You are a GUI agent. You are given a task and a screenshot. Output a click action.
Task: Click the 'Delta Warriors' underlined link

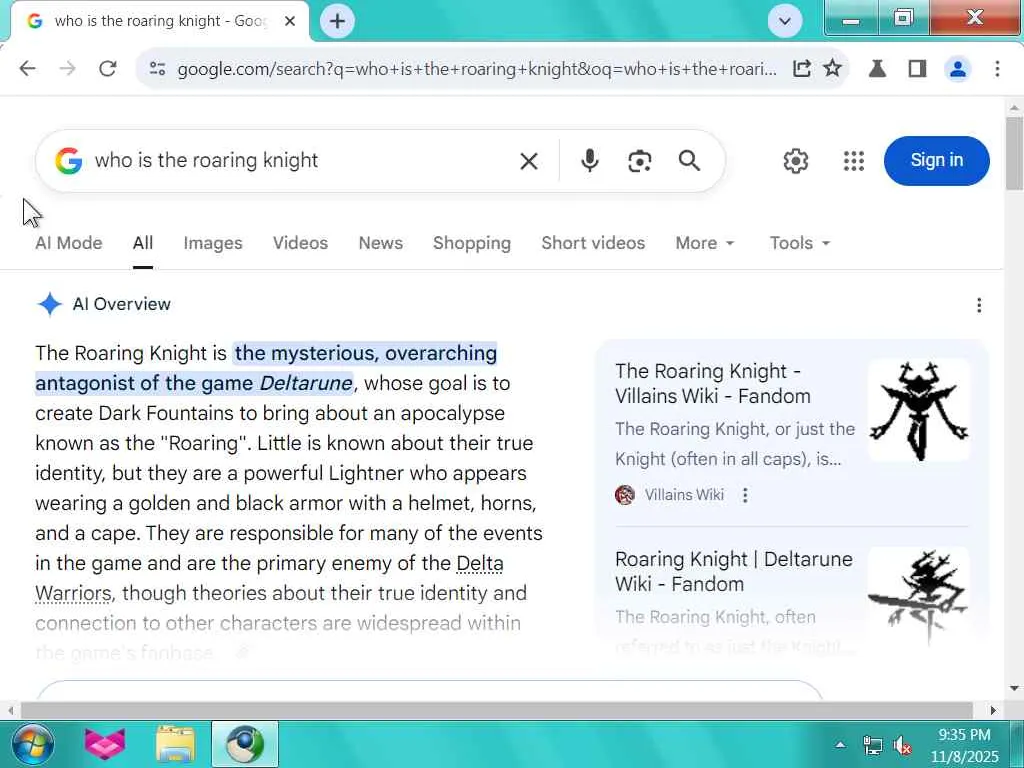pyautogui.click(x=269, y=579)
